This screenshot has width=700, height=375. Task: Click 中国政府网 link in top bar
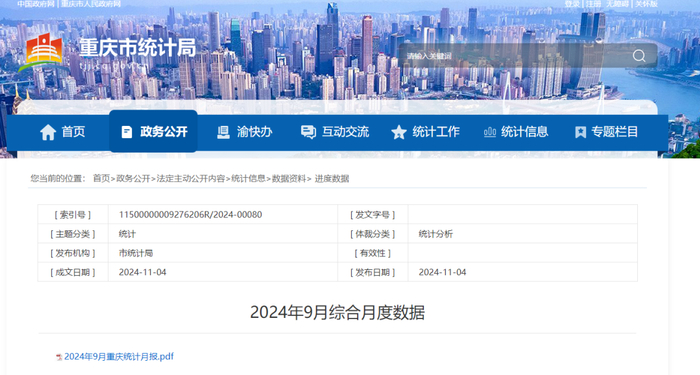(36, 4)
